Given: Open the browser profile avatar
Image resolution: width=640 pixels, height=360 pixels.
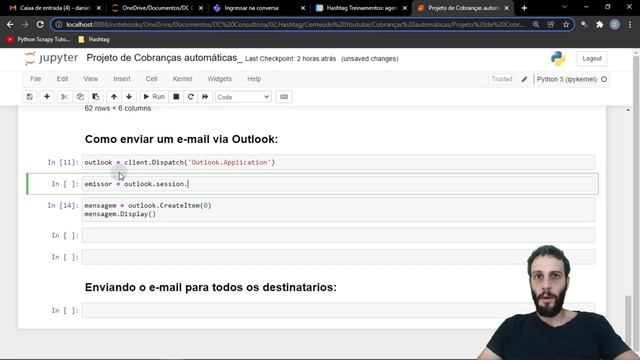Looking at the screenshot, I should click(x=615, y=24).
